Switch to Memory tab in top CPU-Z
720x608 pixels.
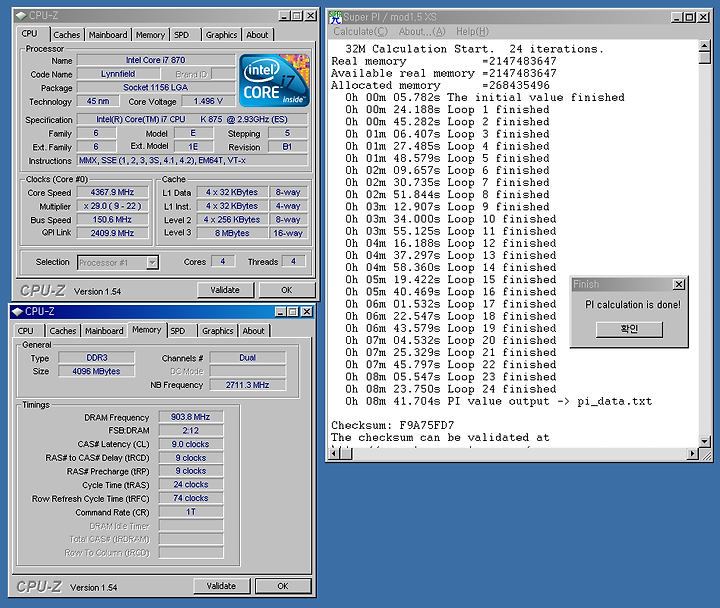coord(150,35)
